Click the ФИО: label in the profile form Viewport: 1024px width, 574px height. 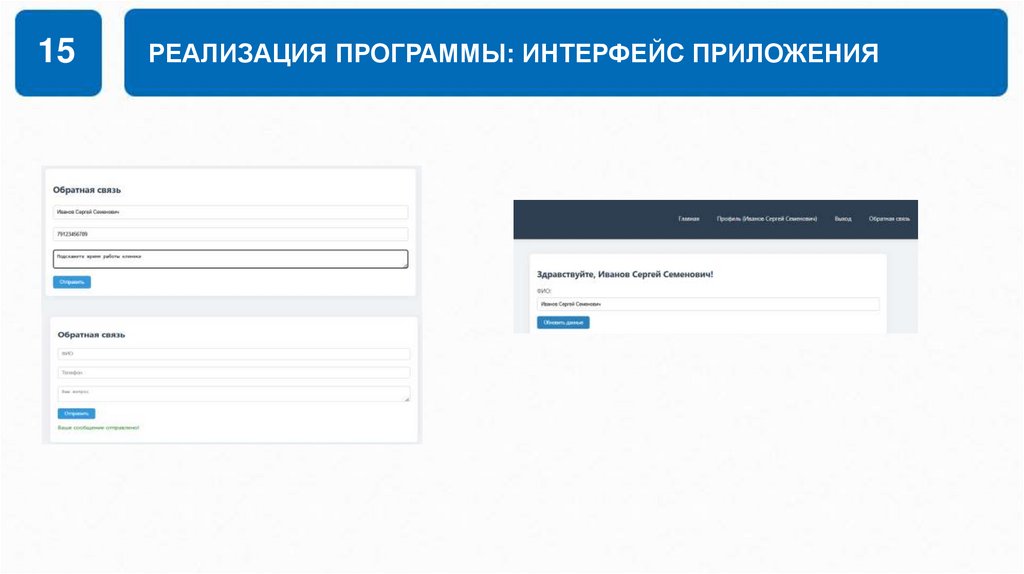[544, 291]
